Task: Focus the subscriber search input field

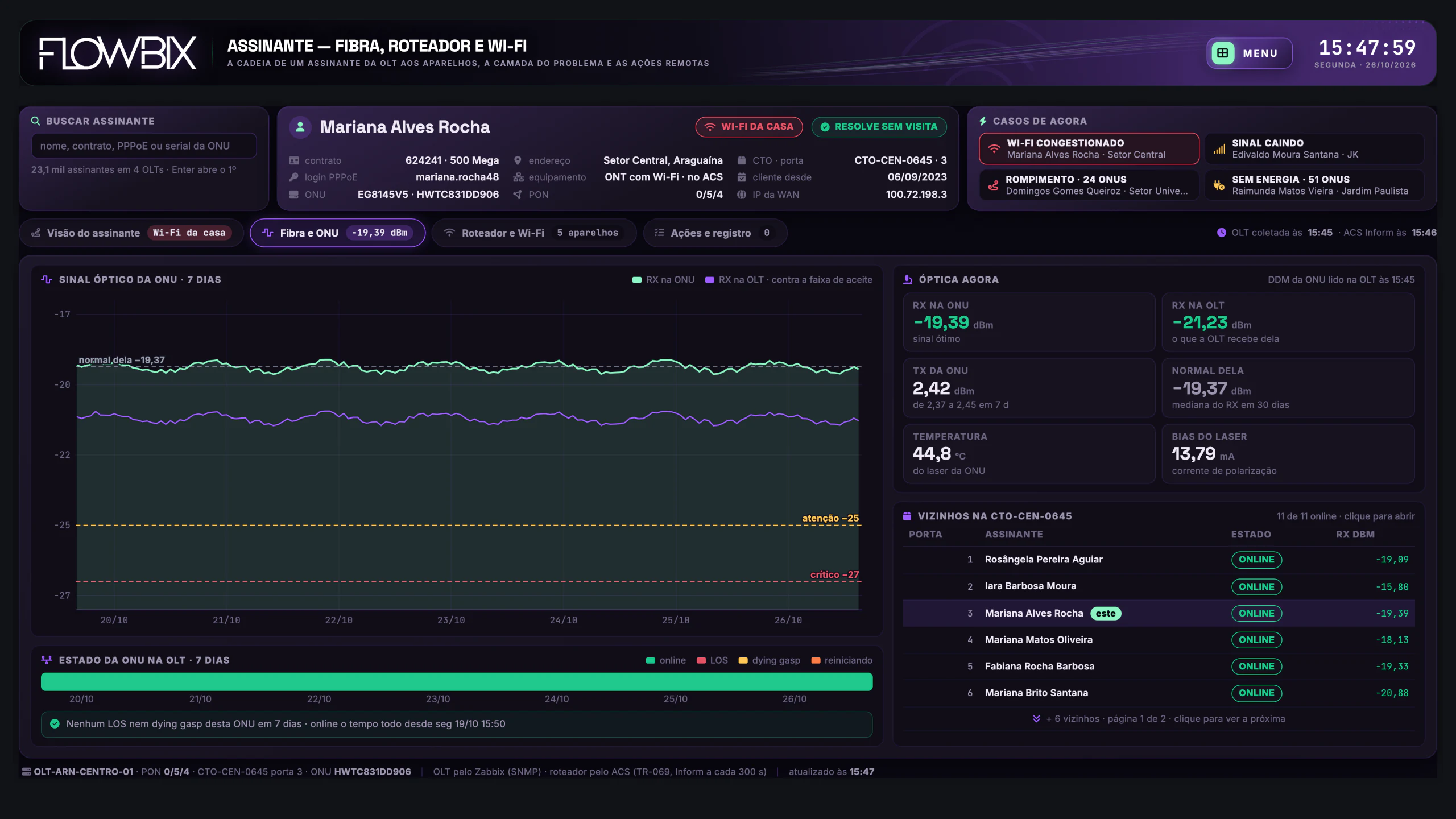Action: (x=144, y=146)
